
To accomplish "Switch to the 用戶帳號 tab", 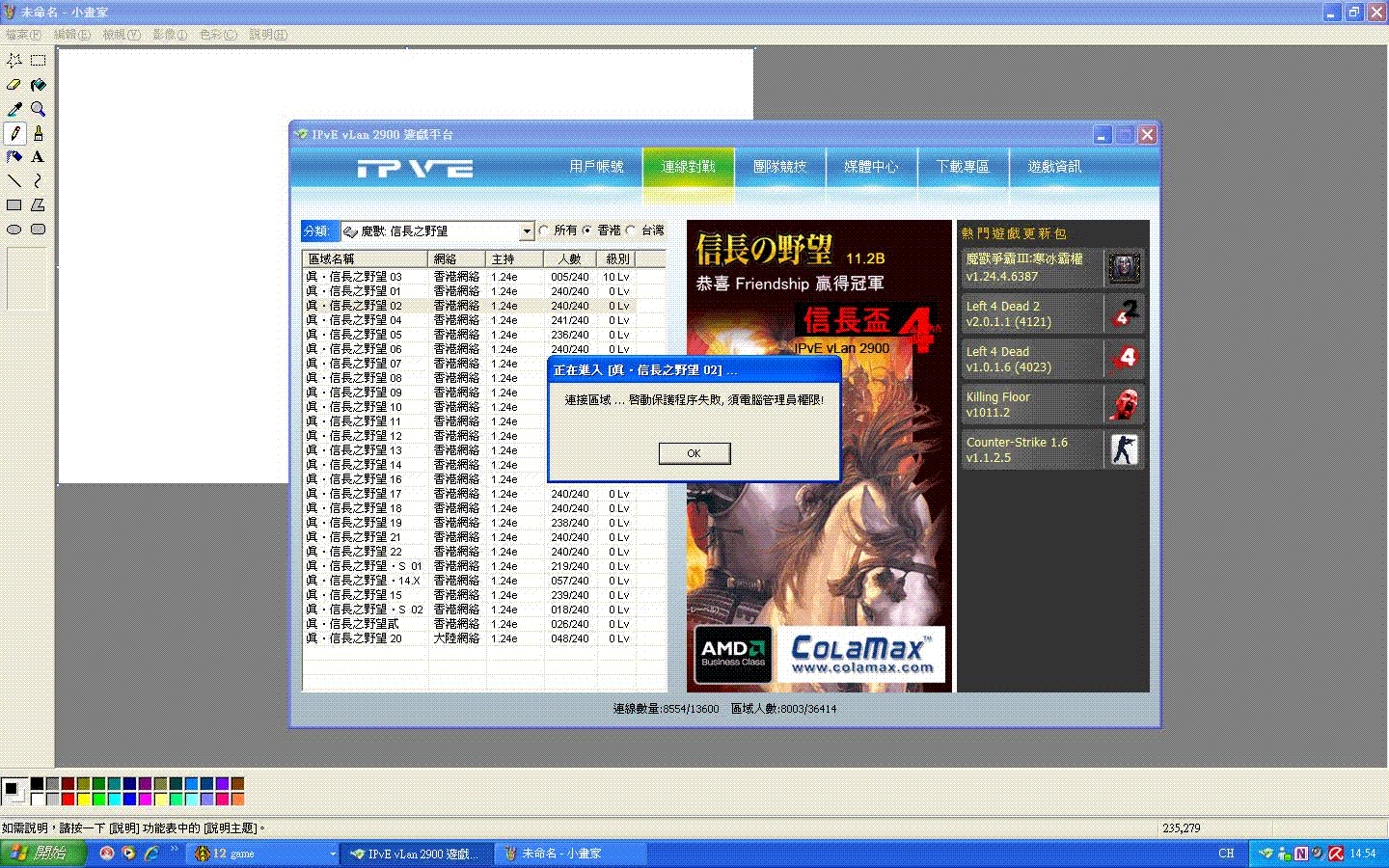I will click(x=596, y=167).
